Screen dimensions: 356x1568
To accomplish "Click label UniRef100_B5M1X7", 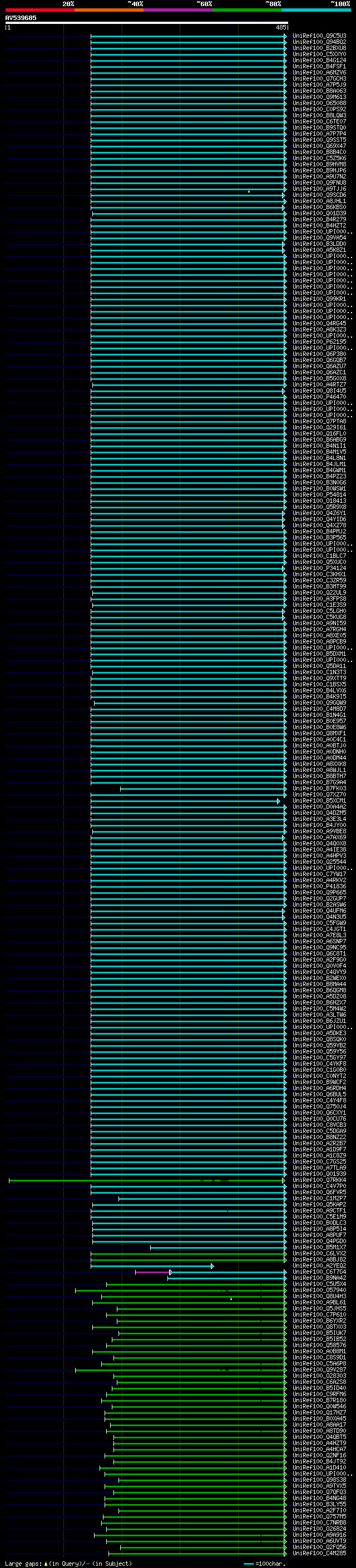I will click(x=319, y=1247).
